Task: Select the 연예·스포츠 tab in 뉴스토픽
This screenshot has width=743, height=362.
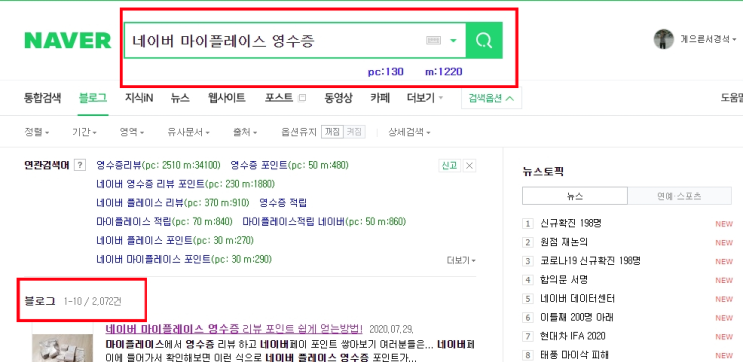Action: pyautogui.click(x=679, y=196)
